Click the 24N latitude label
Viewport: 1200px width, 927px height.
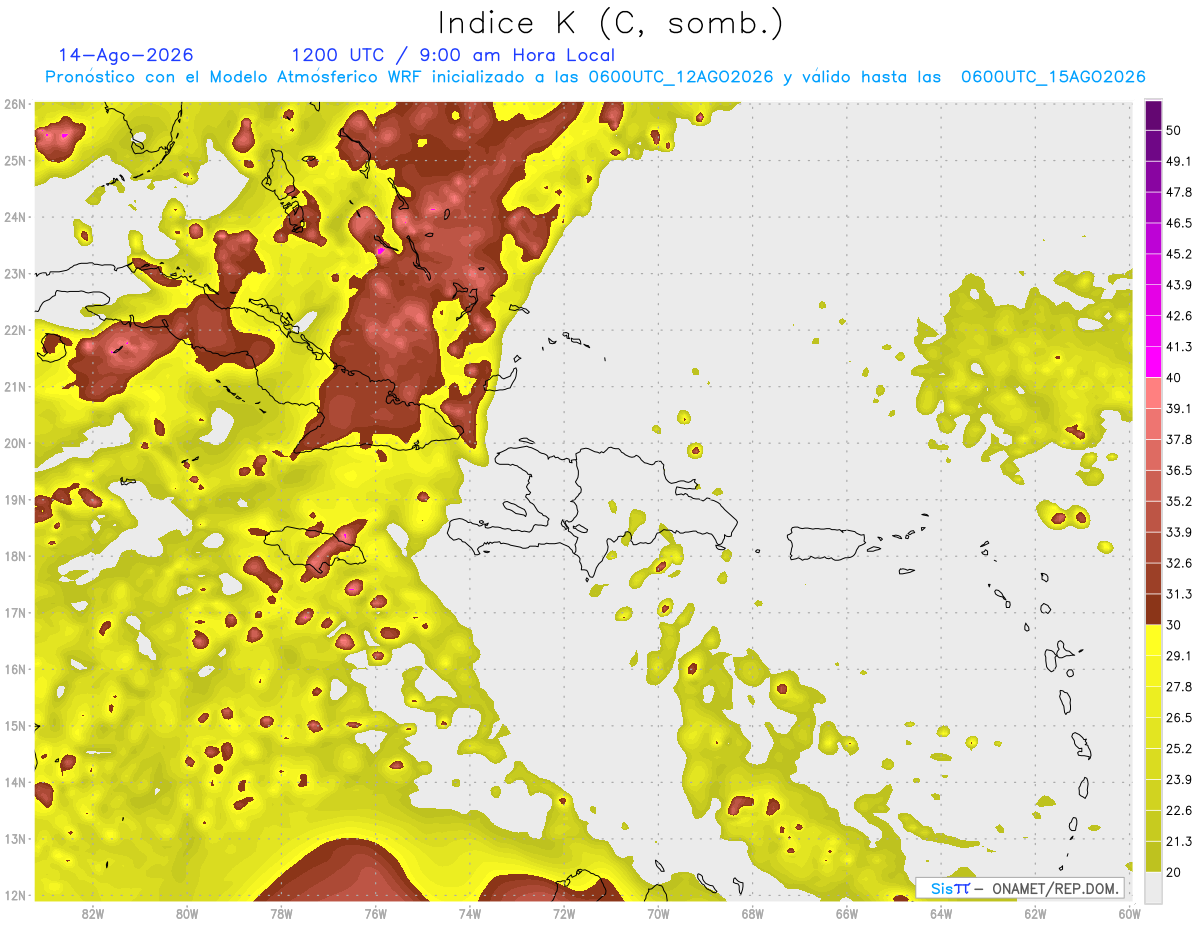click(x=14, y=216)
